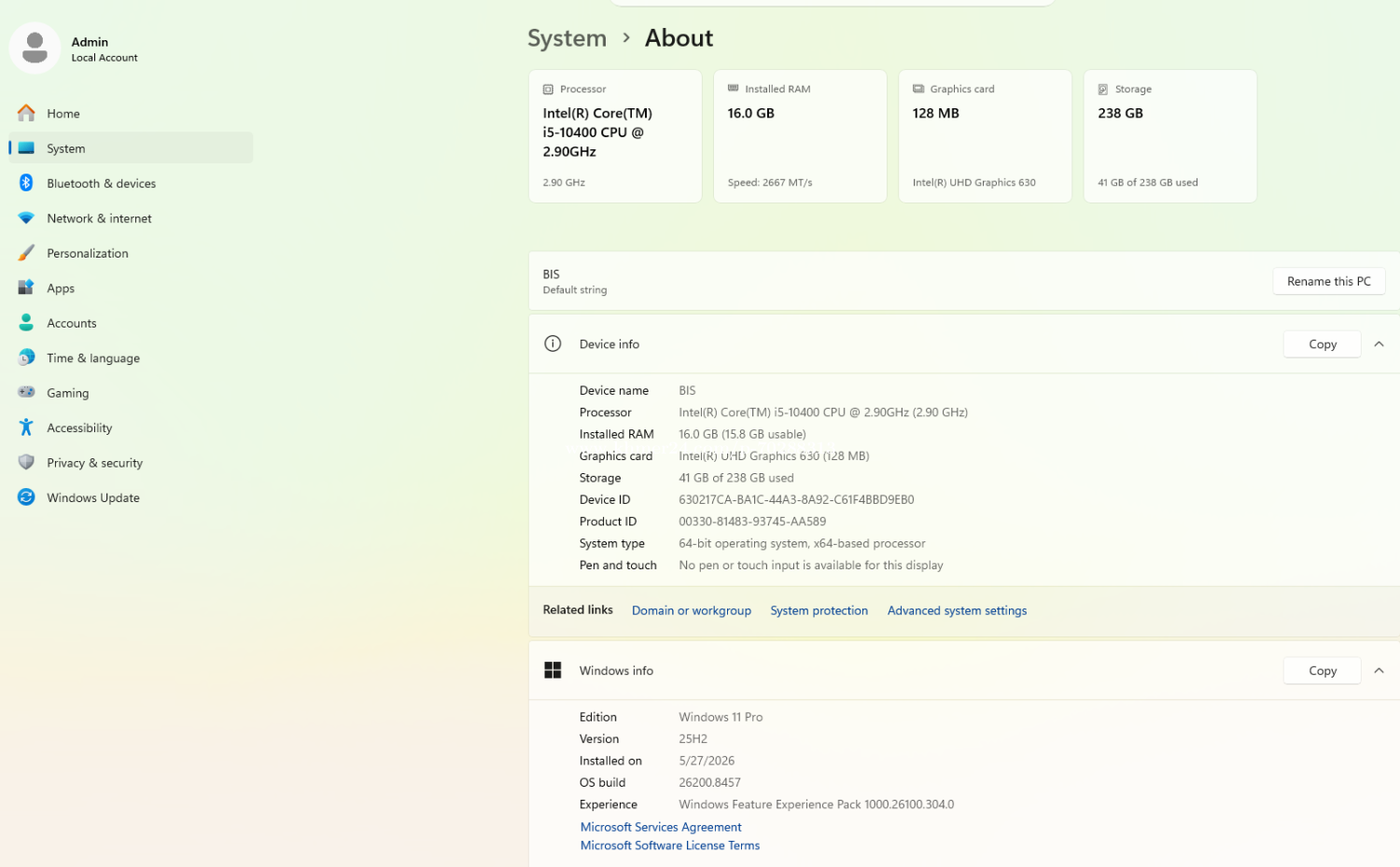
Task: Open Microsoft Software License Terms link
Action: click(670, 846)
